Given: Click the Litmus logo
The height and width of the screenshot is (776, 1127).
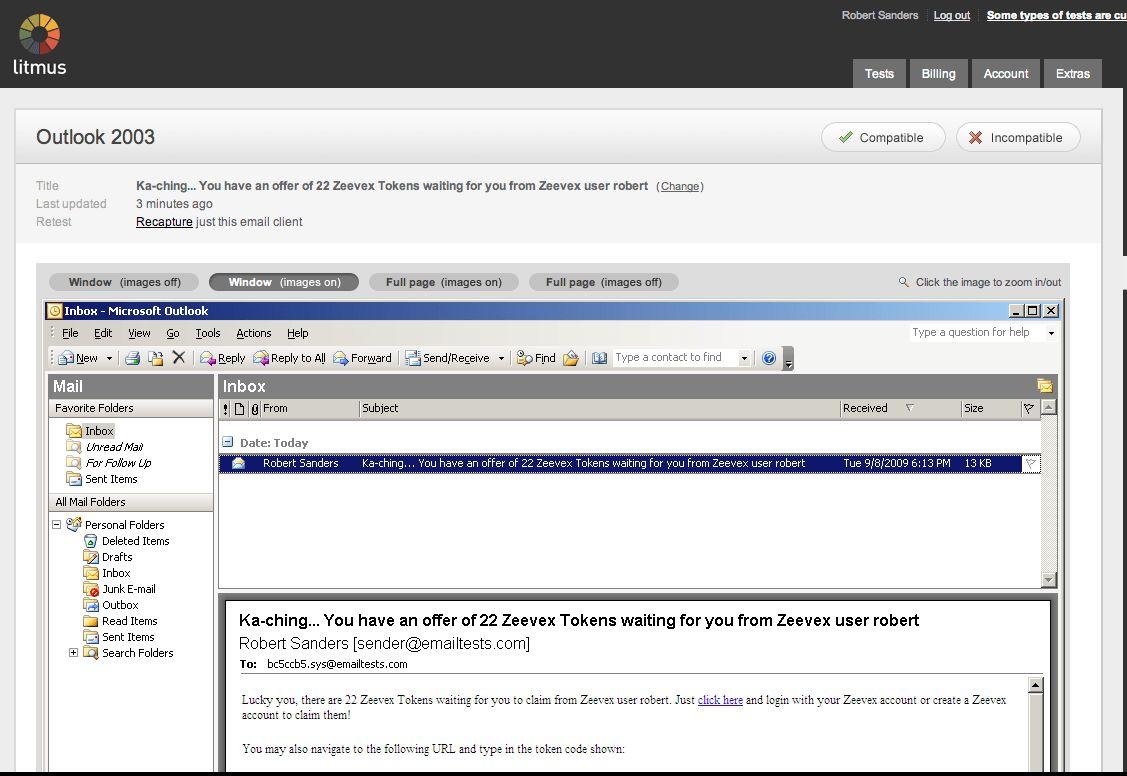Looking at the screenshot, I should click(x=40, y=45).
